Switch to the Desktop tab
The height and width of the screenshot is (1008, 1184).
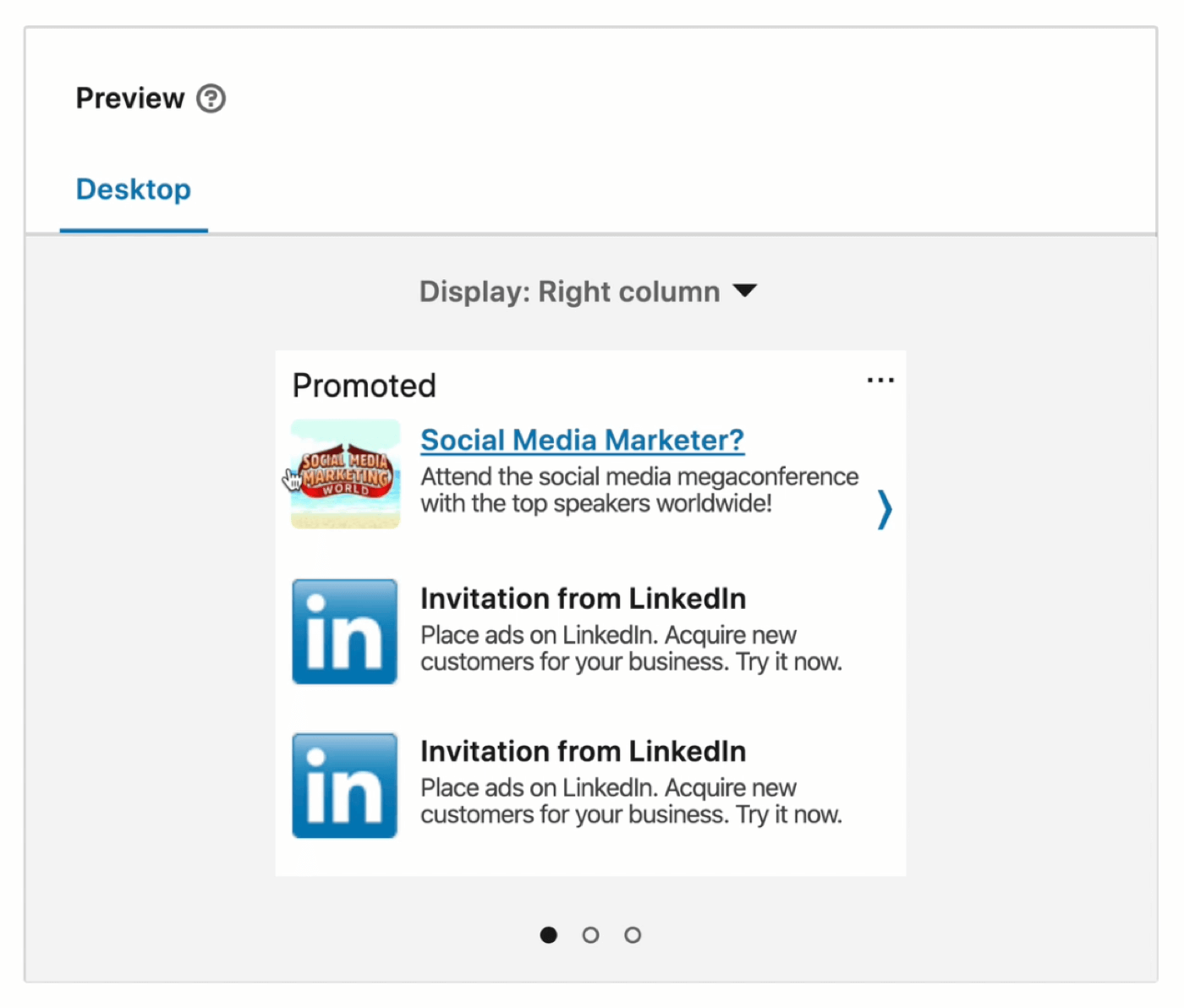(x=134, y=189)
